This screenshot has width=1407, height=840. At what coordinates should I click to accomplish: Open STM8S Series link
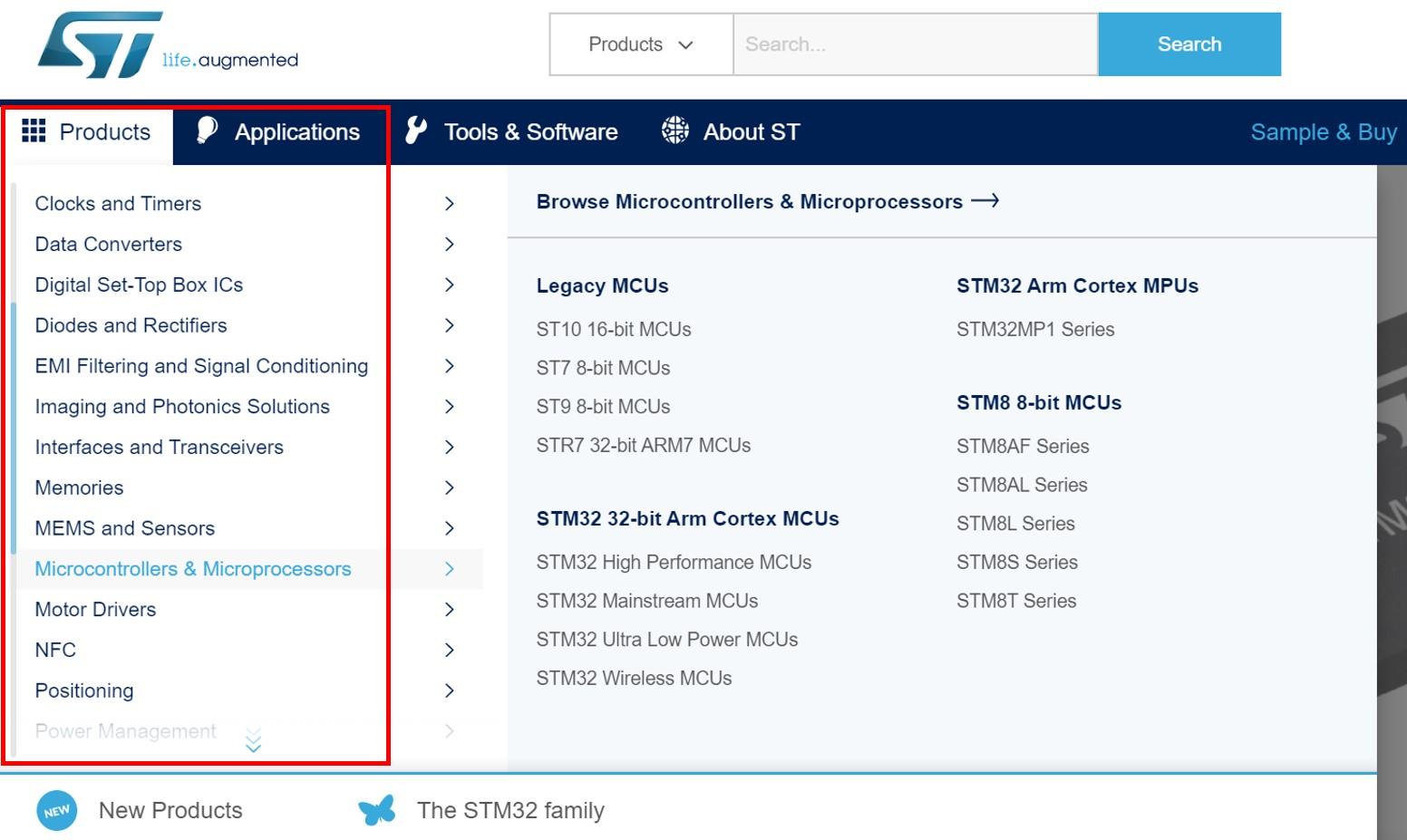click(1017, 562)
